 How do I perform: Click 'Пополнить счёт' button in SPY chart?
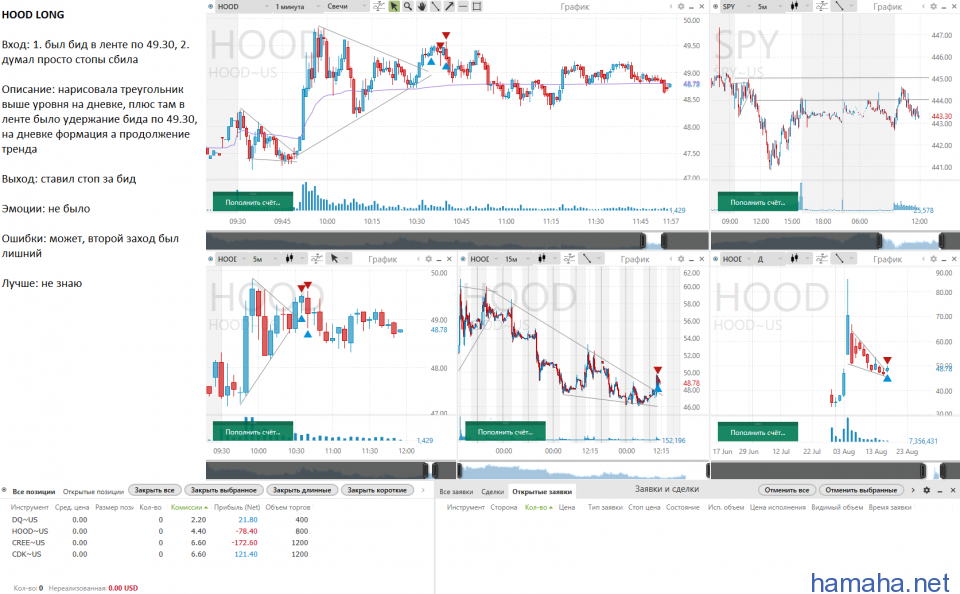(758, 202)
